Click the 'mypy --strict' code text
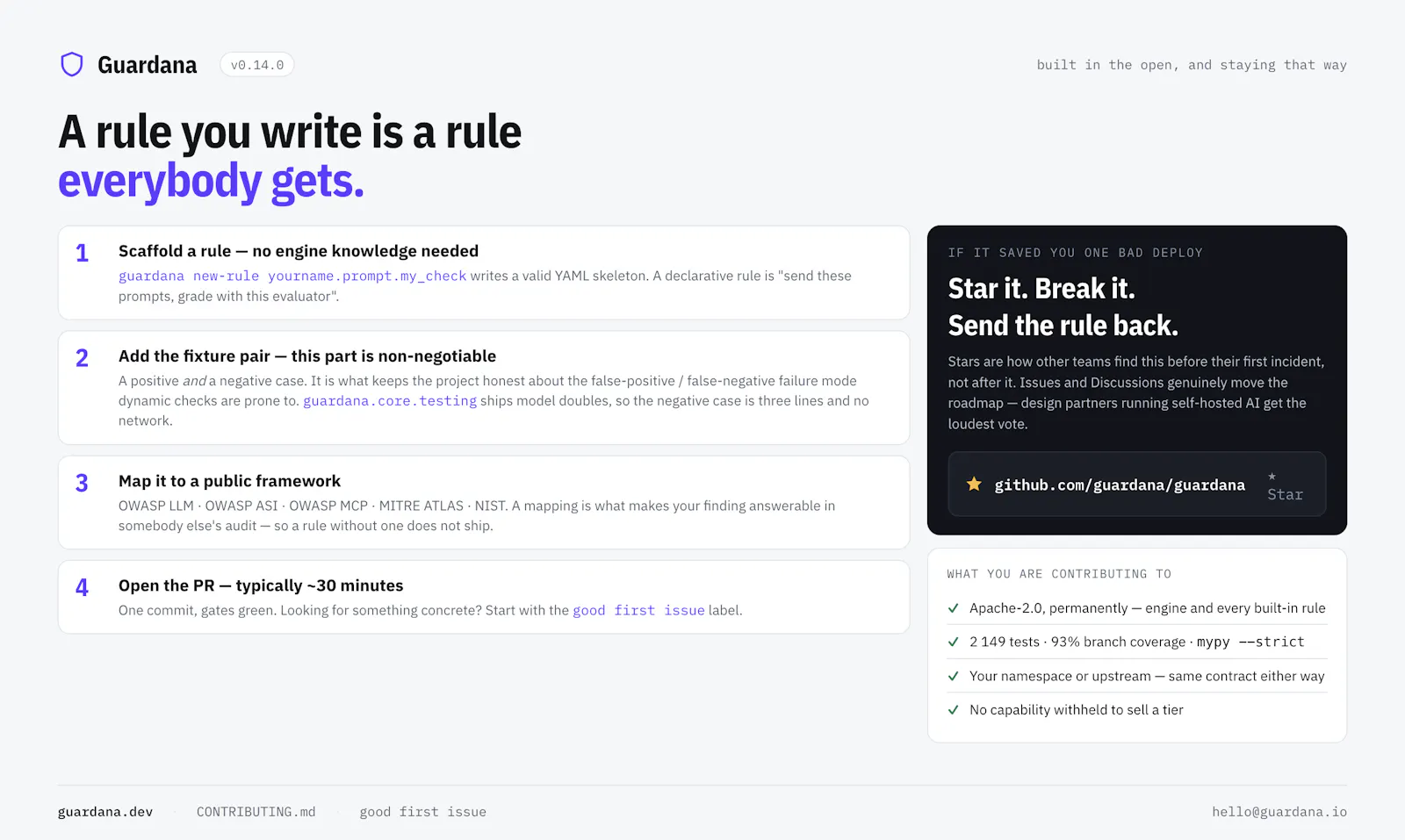 (x=1250, y=642)
